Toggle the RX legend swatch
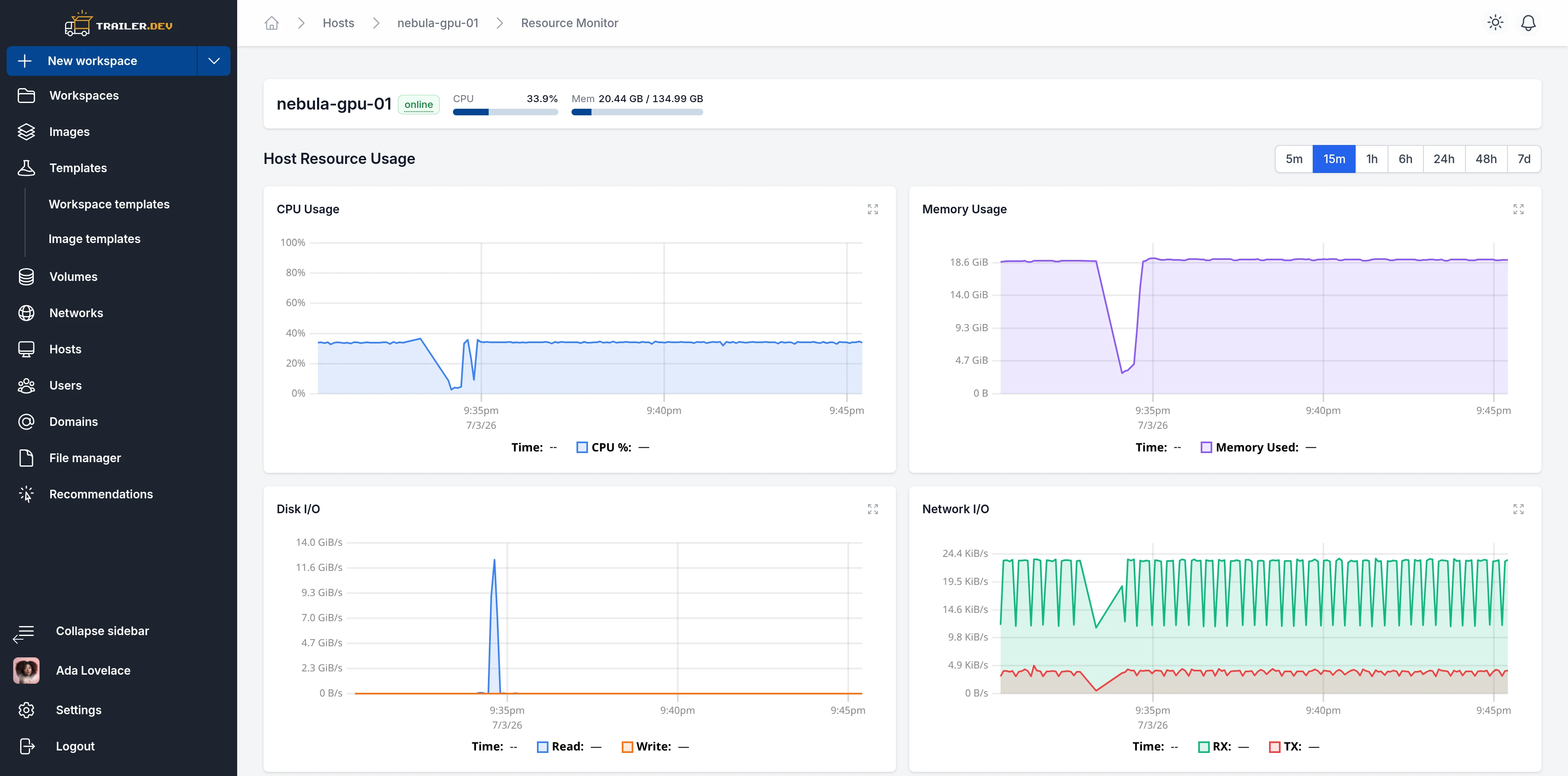Viewport: 1568px width, 776px height. point(1204,747)
